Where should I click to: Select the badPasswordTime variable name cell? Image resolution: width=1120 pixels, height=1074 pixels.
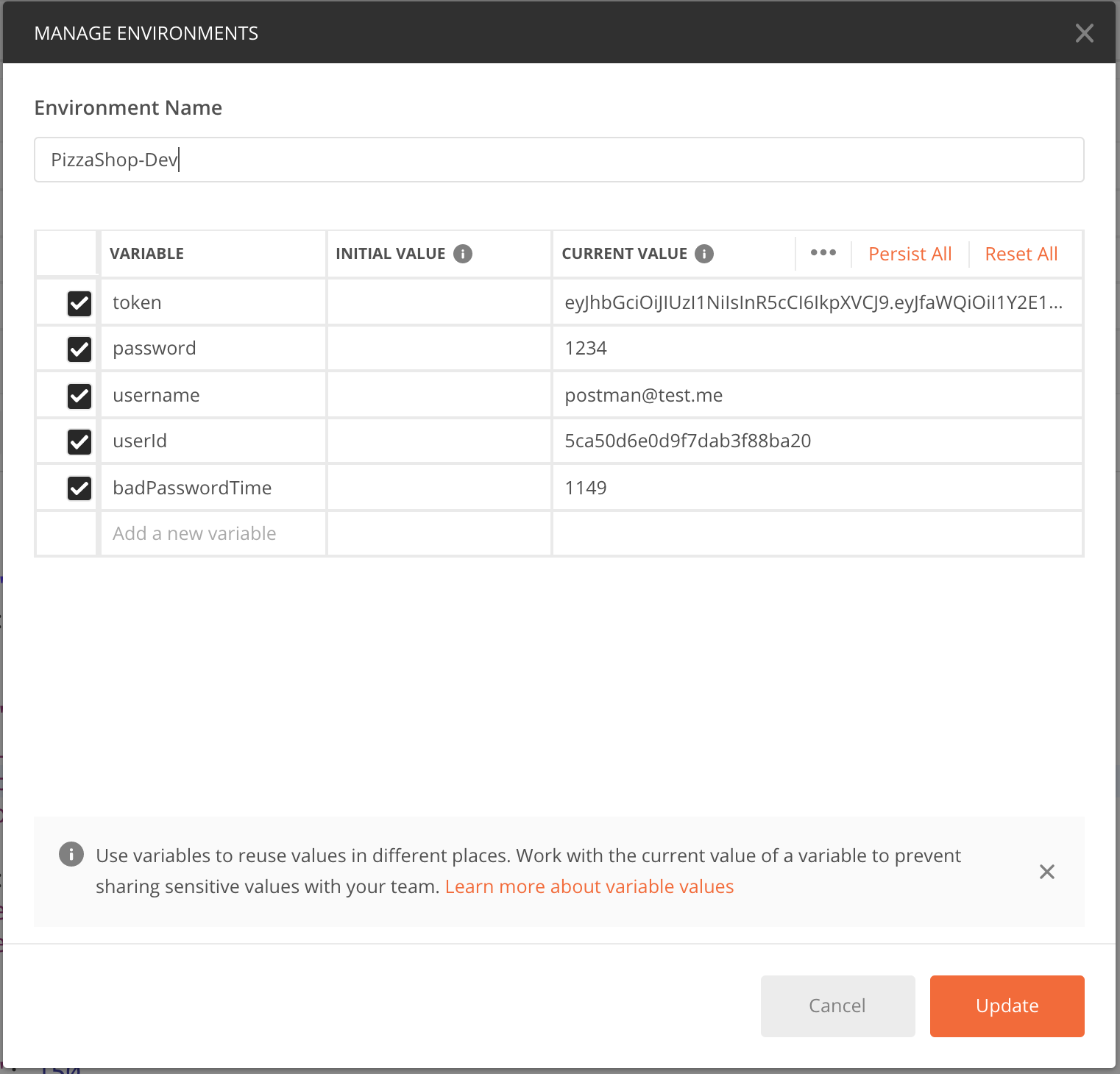coord(213,488)
